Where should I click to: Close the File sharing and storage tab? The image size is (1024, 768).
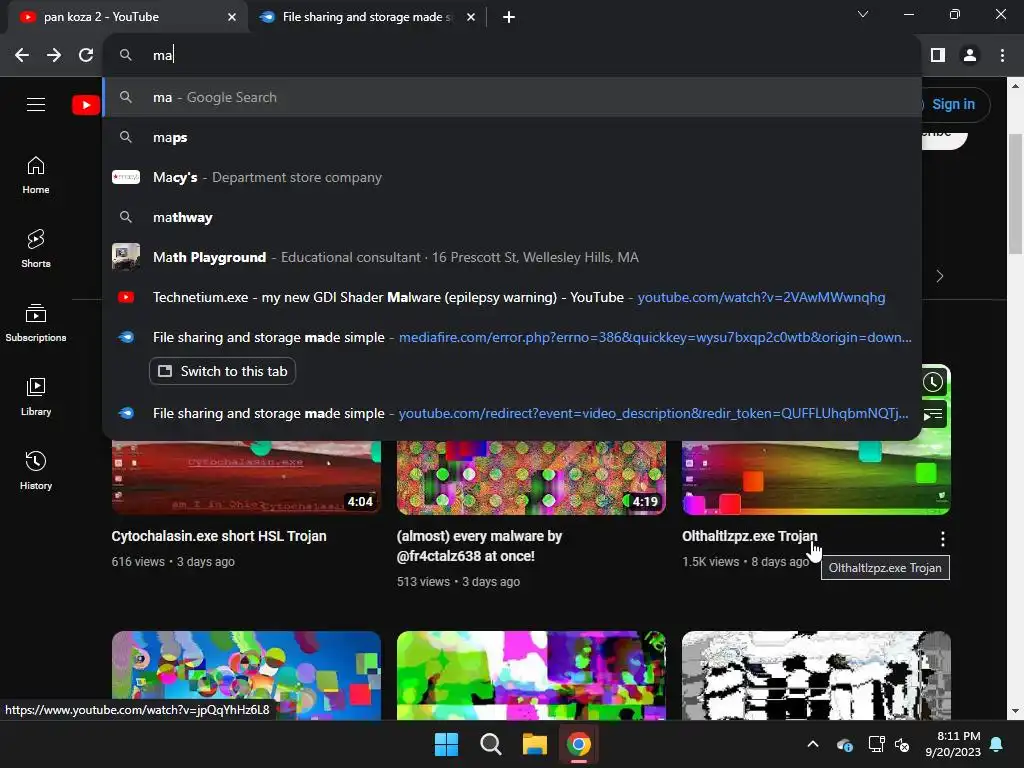coord(471,17)
